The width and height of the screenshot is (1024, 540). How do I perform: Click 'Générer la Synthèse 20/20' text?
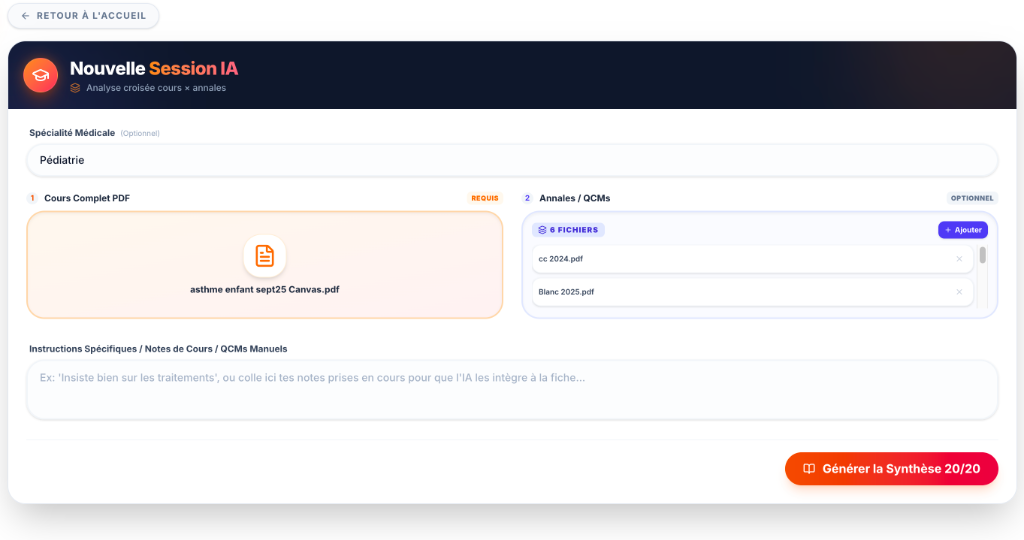tap(901, 469)
